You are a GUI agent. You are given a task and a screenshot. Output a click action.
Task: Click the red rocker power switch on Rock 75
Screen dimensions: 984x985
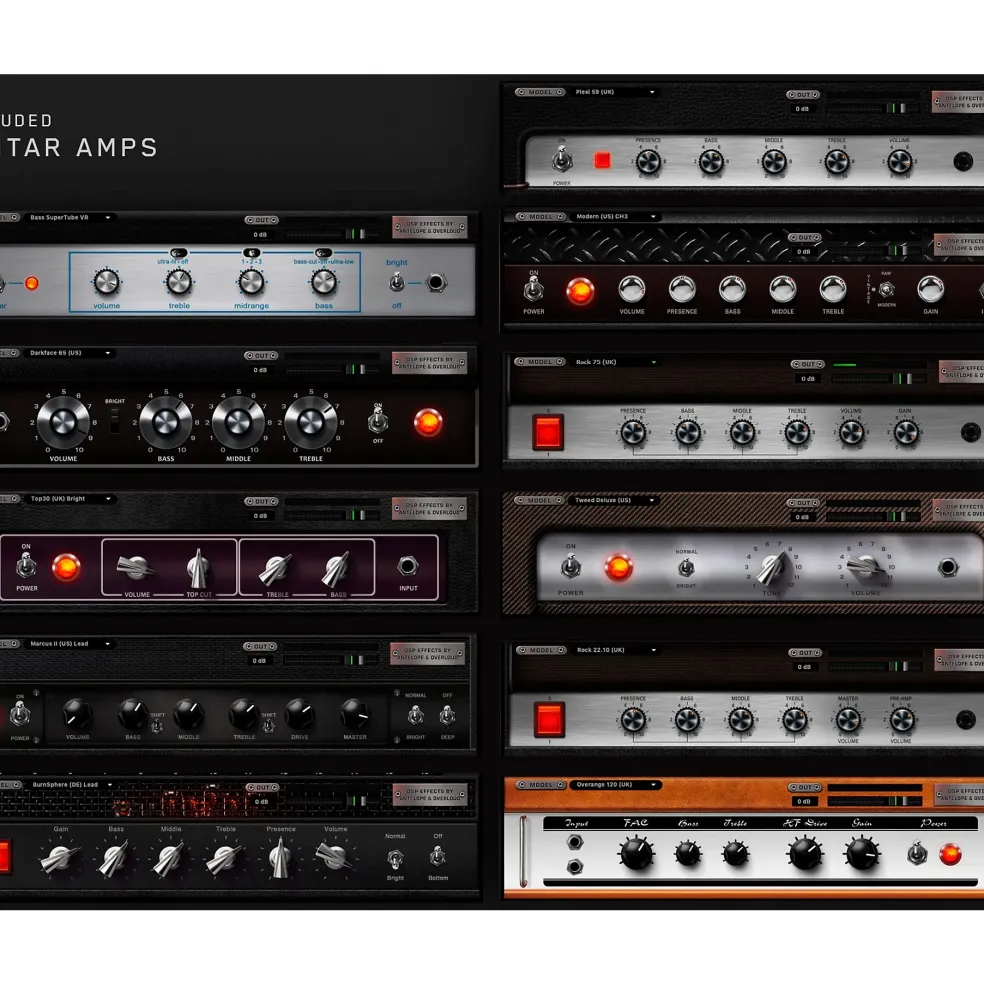coord(547,432)
